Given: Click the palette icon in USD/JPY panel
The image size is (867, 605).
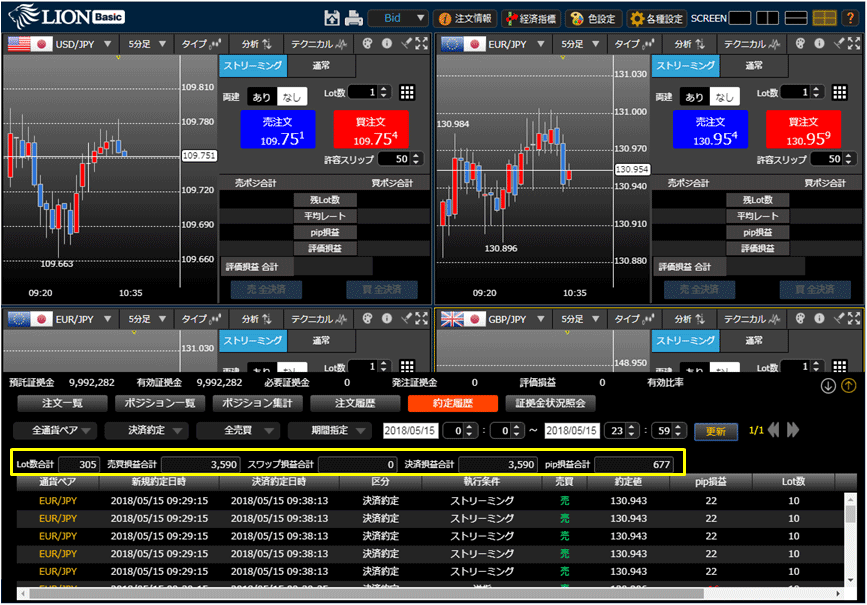Looking at the screenshot, I should coord(367,43).
